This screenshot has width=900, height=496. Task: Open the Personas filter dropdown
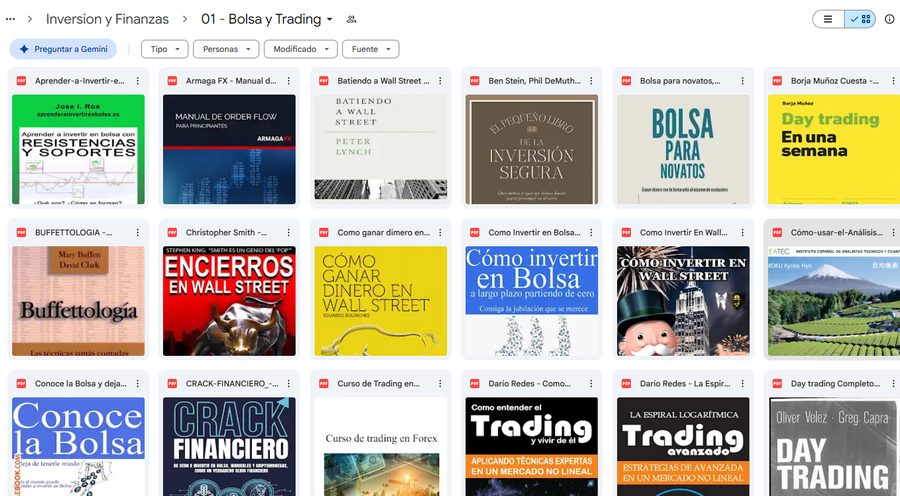[x=226, y=49]
